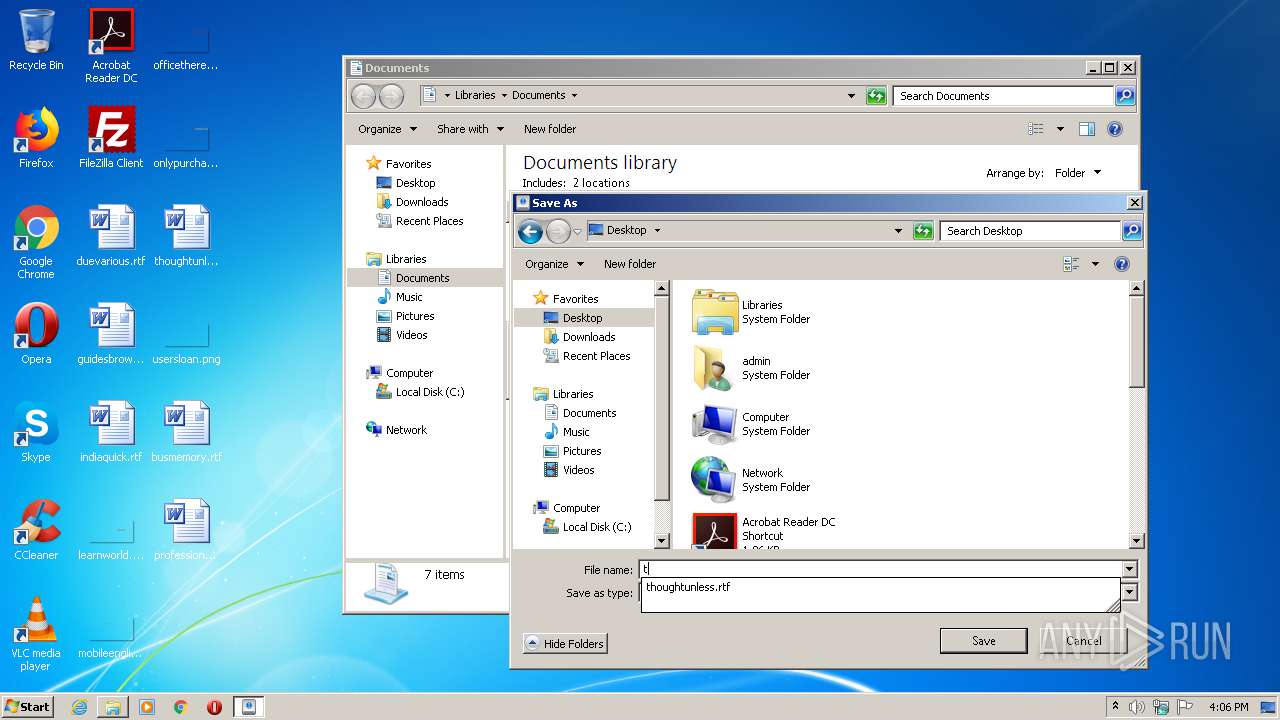
Task: Launch Acrobat Reader DC from desktop
Action: coord(111,45)
